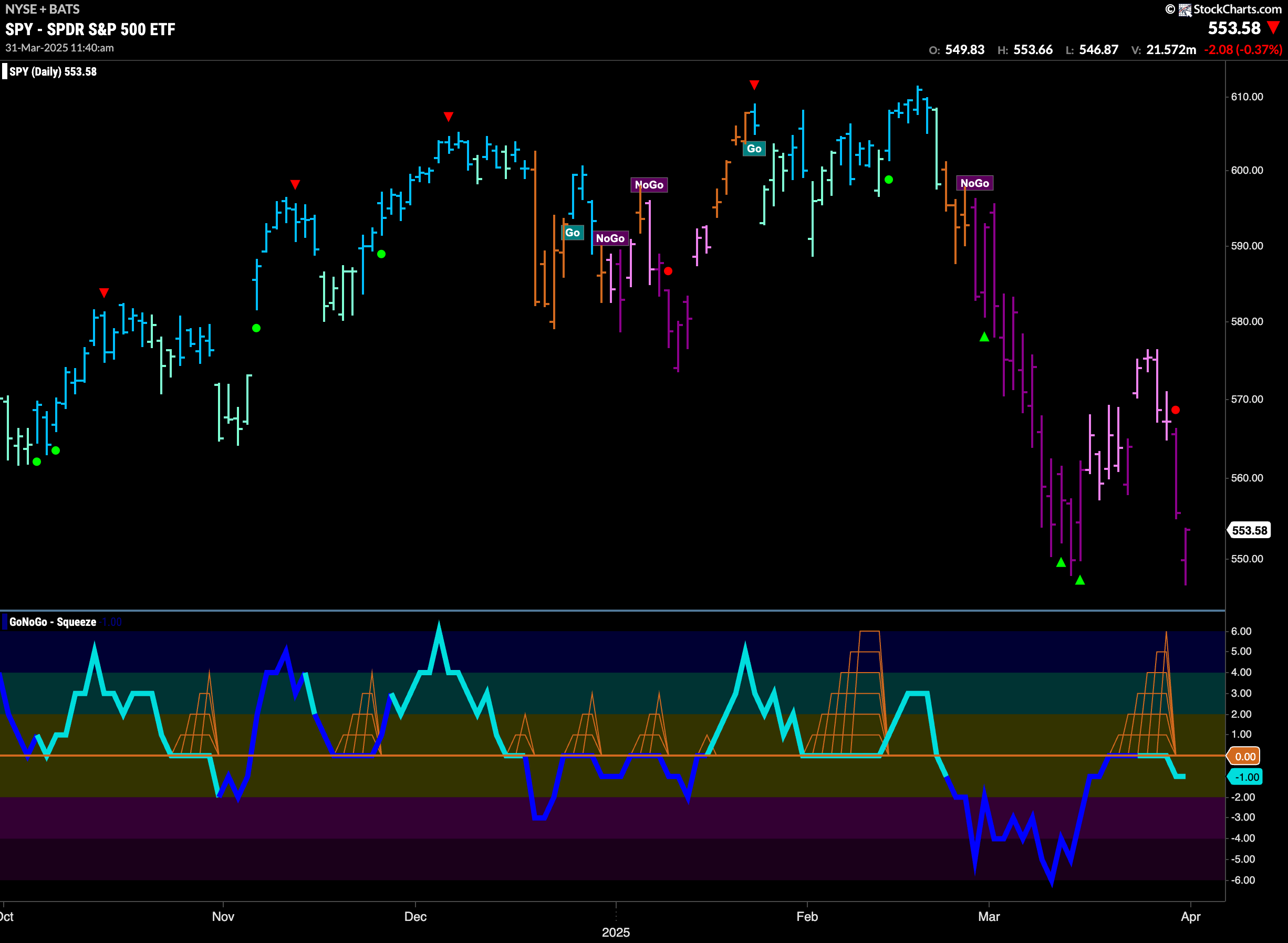The width and height of the screenshot is (1288, 943).
Task: Click the -6.00 oscillator axis label
Action: click(x=1242, y=879)
